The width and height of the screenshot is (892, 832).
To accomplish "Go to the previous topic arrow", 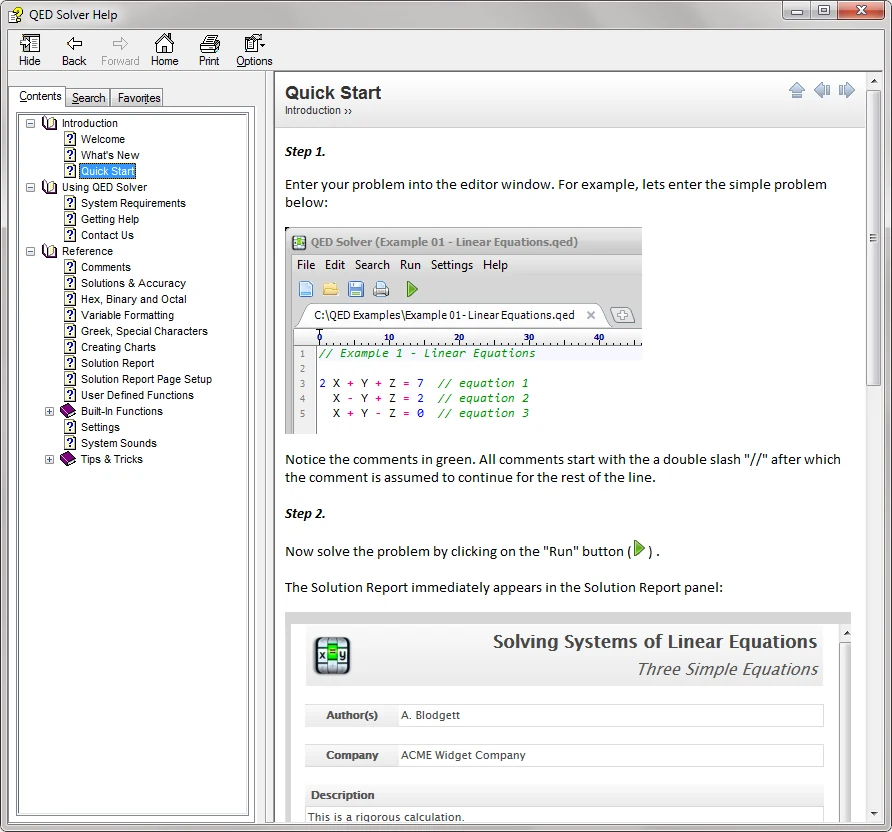I will click(x=822, y=90).
